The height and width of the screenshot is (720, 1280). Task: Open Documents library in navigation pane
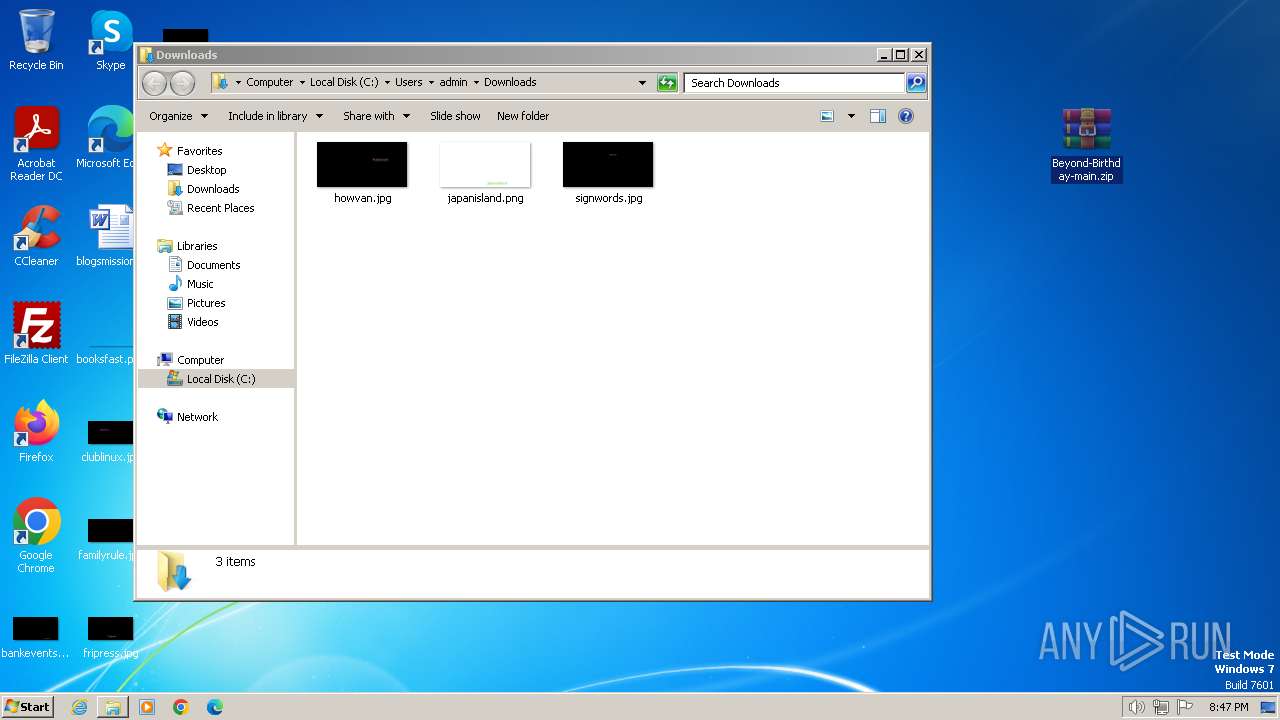213,265
